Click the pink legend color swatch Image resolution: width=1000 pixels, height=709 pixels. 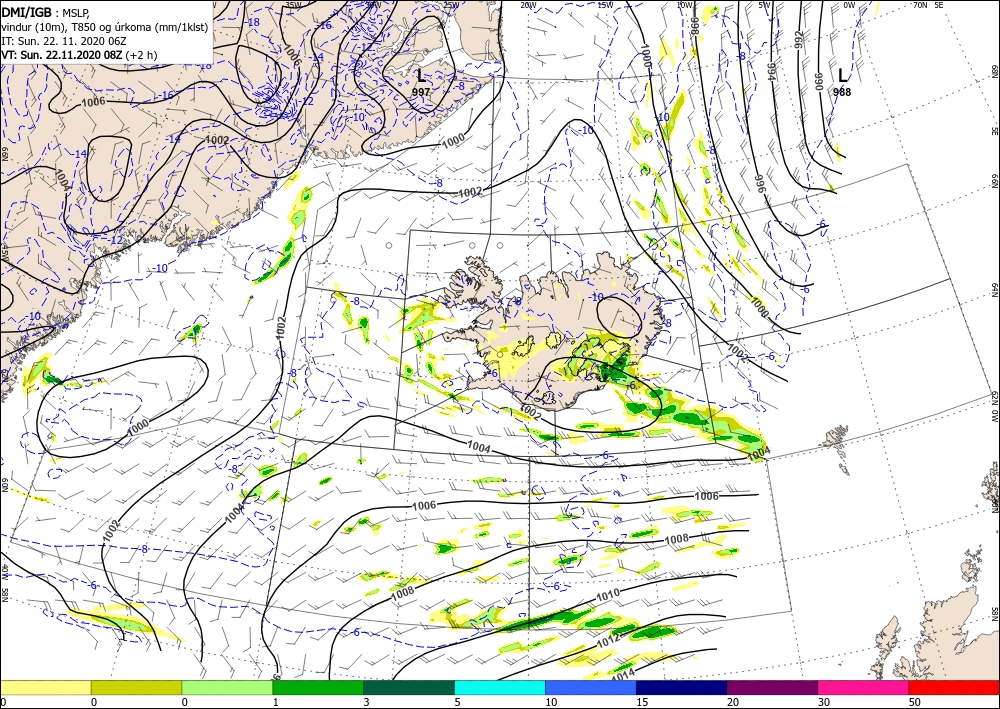(x=864, y=687)
